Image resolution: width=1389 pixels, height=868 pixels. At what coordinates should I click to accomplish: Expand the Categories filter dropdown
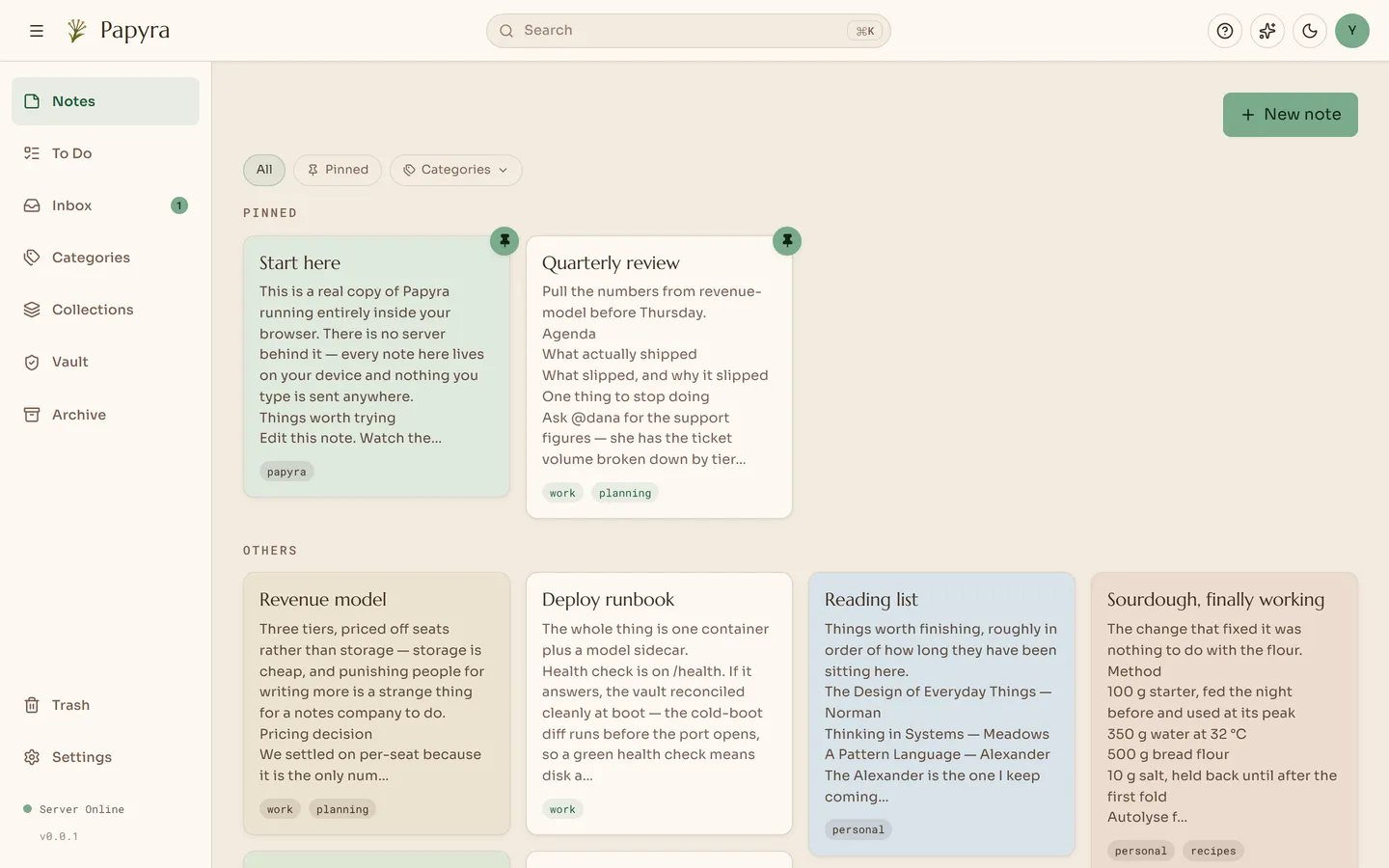click(456, 170)
